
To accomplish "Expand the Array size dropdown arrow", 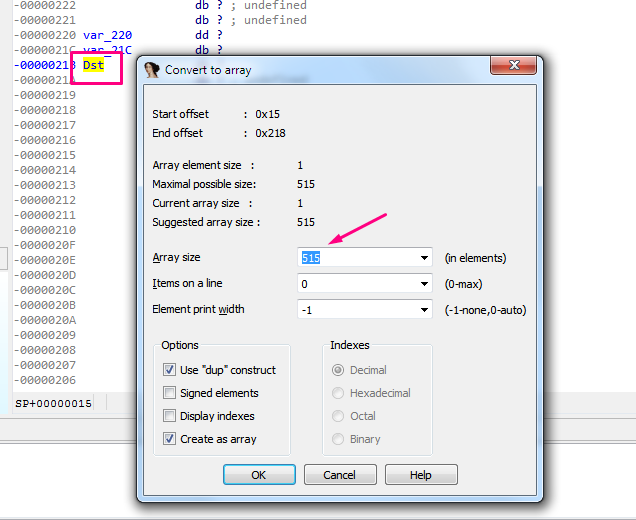I will click(423, 258).
